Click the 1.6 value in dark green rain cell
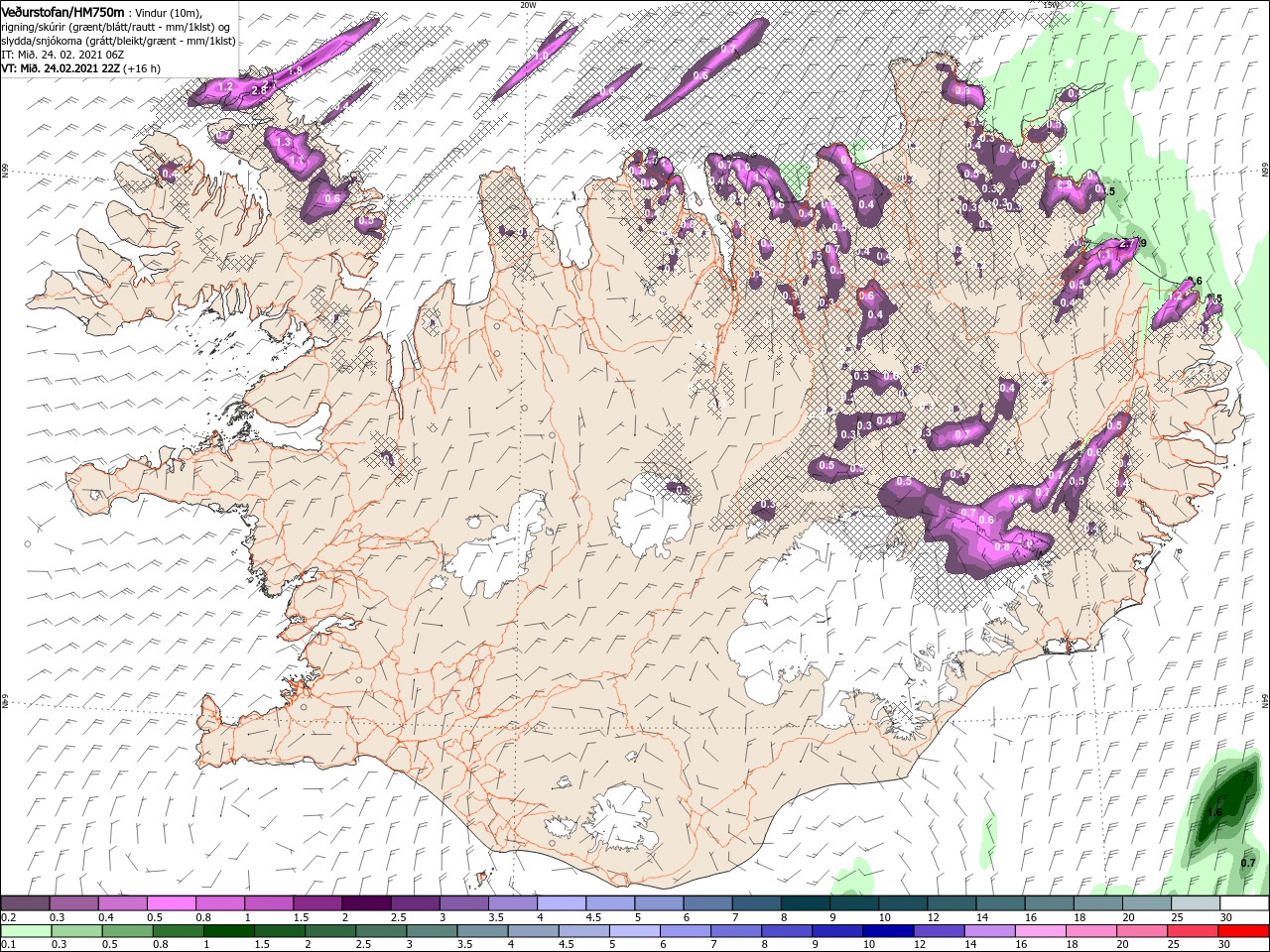The width and height of the screenshot is (1270, 952). (1213, 812)
